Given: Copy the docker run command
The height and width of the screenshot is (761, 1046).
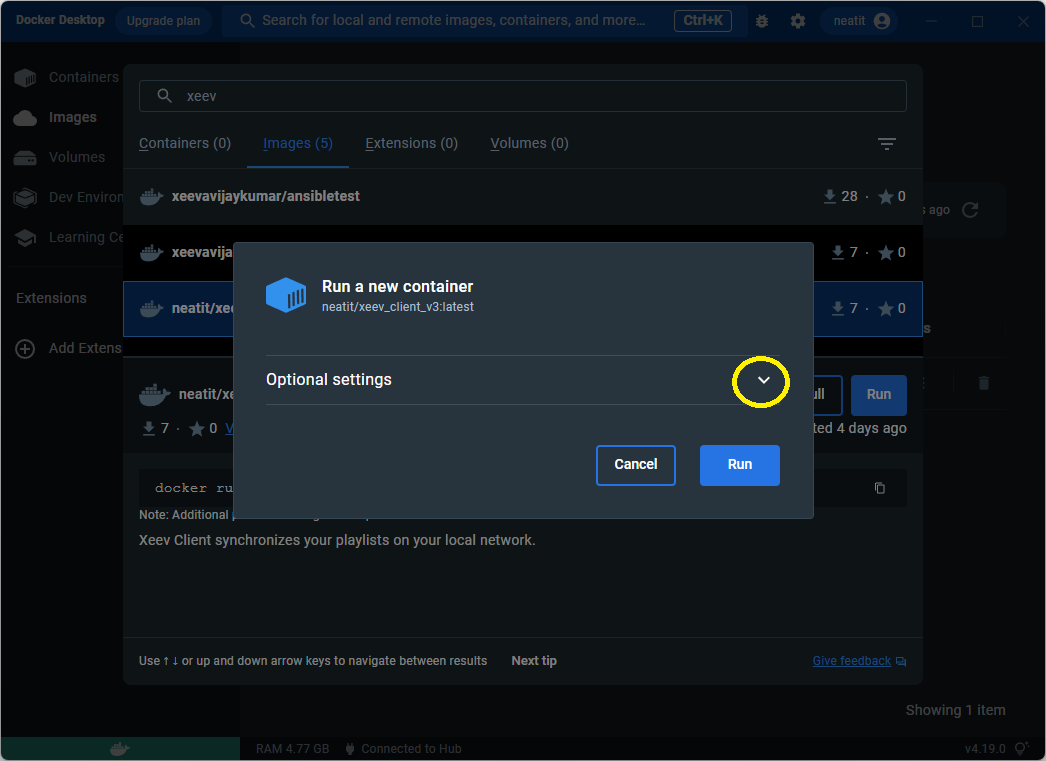Looking at the screenshot, I should point(880,488).
